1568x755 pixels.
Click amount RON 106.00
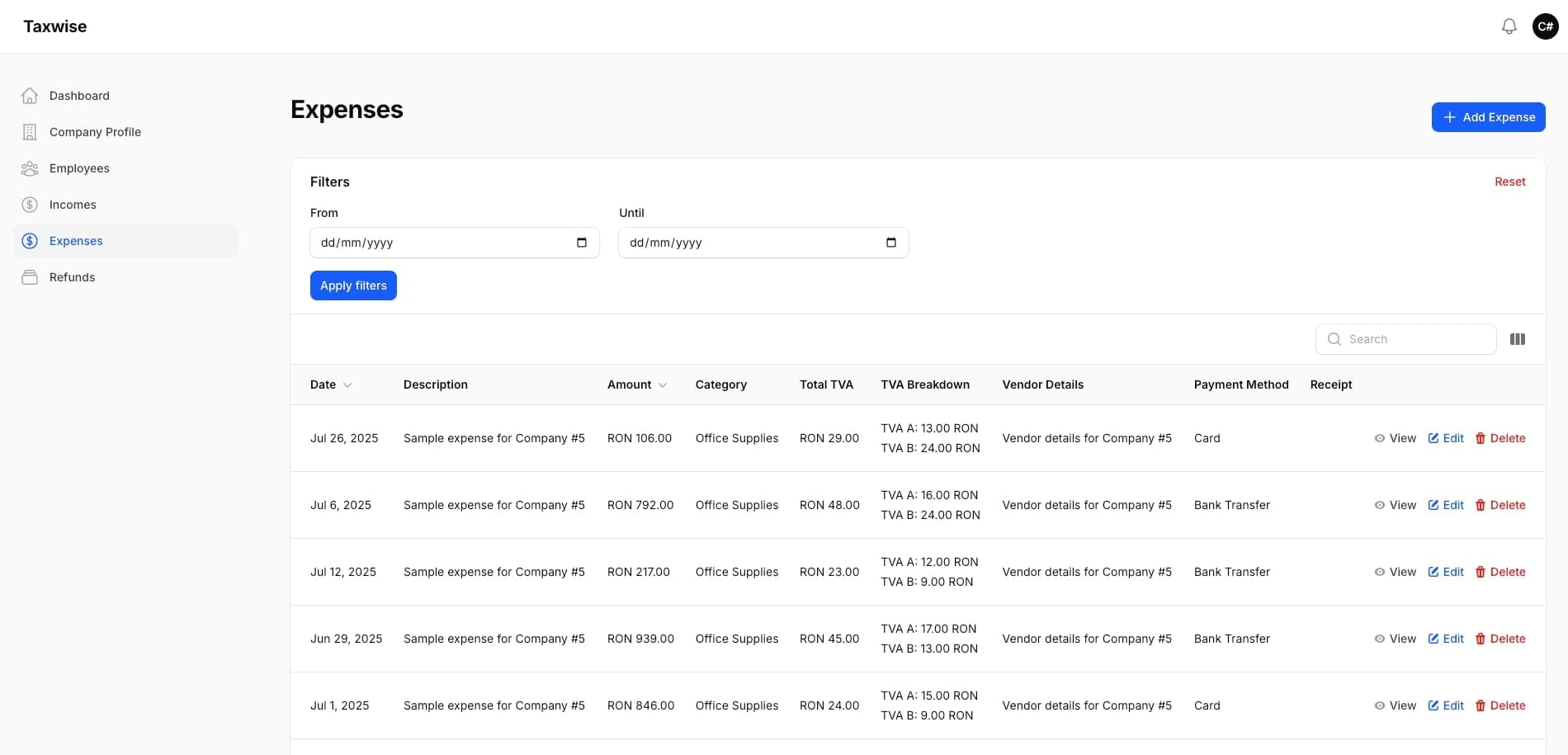click(640, 438)
